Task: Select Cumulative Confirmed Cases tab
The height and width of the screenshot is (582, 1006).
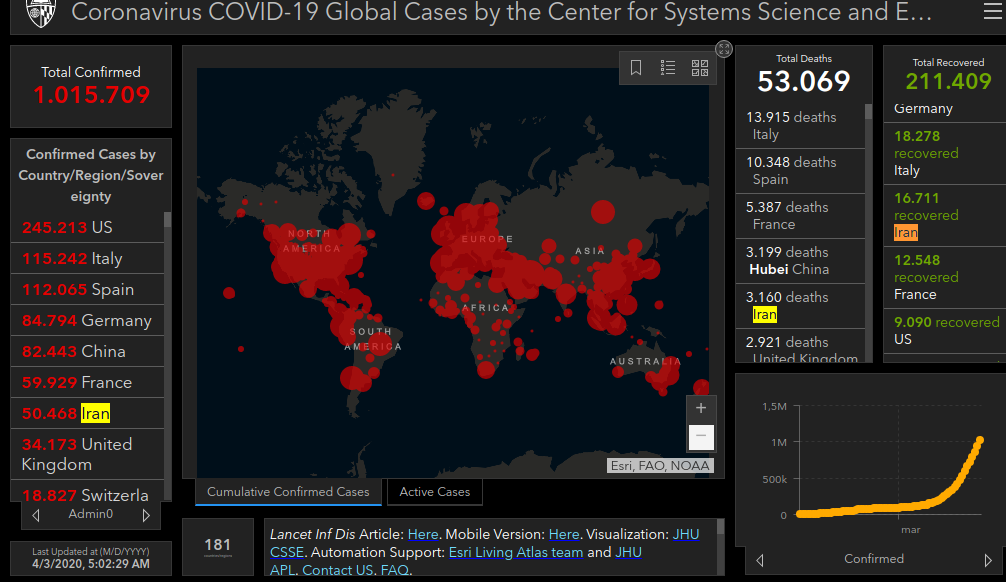Action: (288, 492)
